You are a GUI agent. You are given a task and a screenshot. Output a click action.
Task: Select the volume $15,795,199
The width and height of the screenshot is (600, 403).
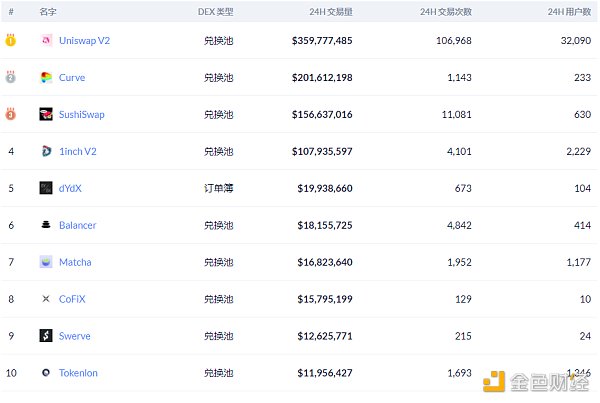pyautogui.click(x=325, y=299)
